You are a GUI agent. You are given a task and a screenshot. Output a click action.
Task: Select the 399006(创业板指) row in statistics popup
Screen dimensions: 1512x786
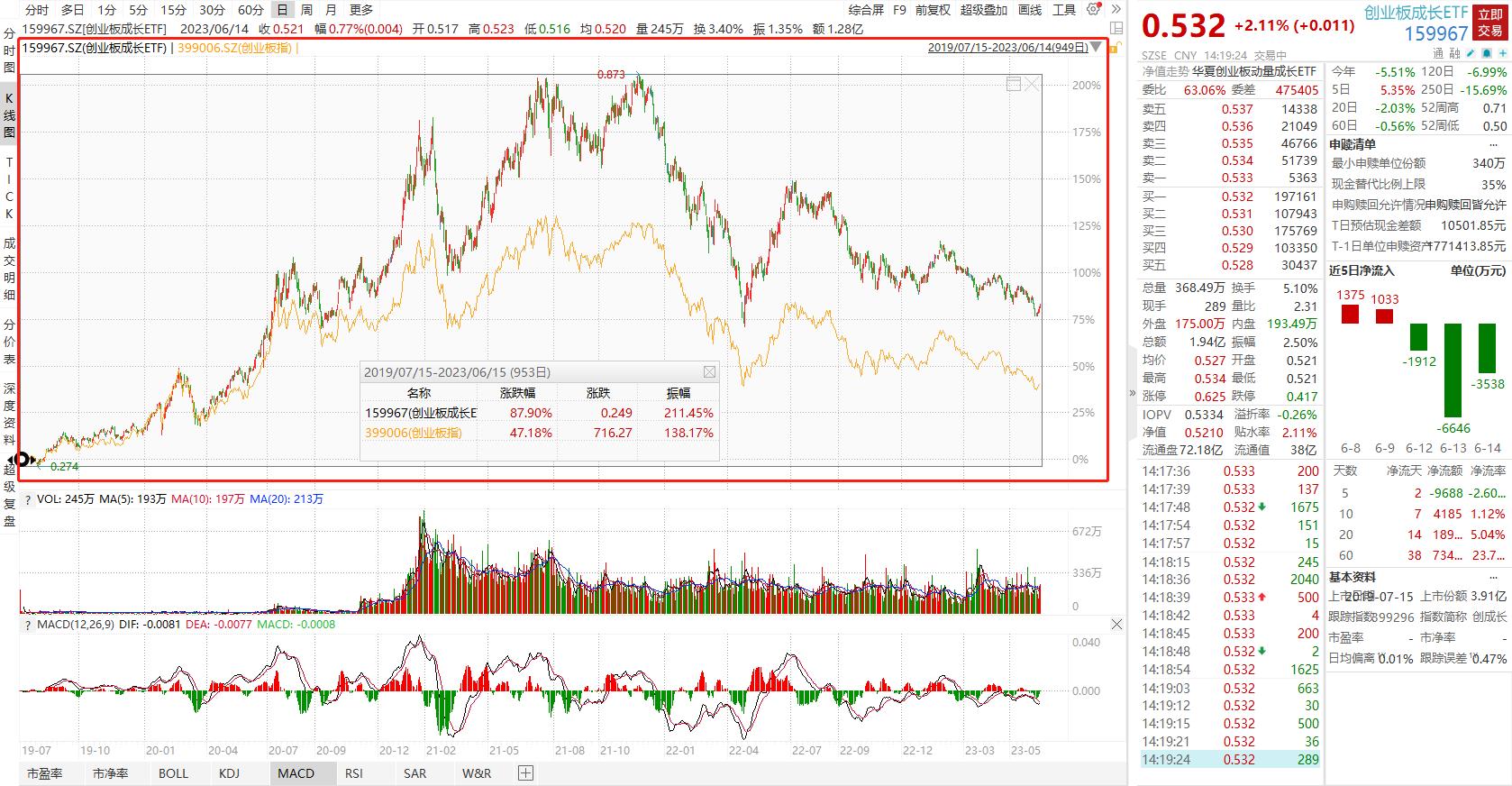tap(540, 433)
